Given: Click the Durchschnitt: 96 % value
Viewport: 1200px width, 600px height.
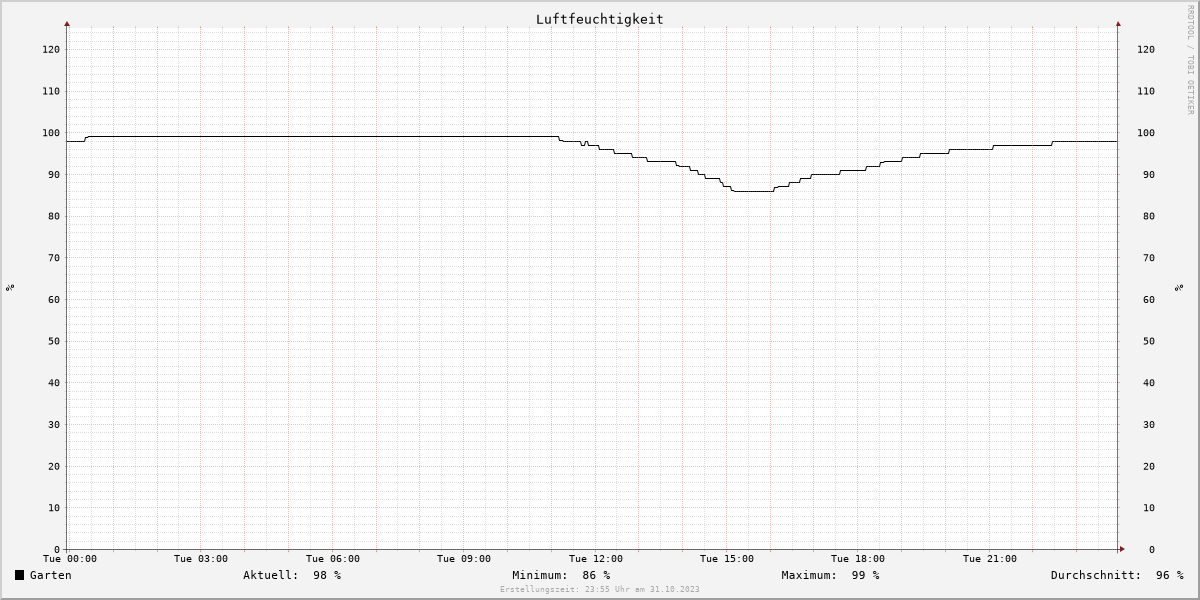Looking at the screenshot, I should pos(1117,575).
